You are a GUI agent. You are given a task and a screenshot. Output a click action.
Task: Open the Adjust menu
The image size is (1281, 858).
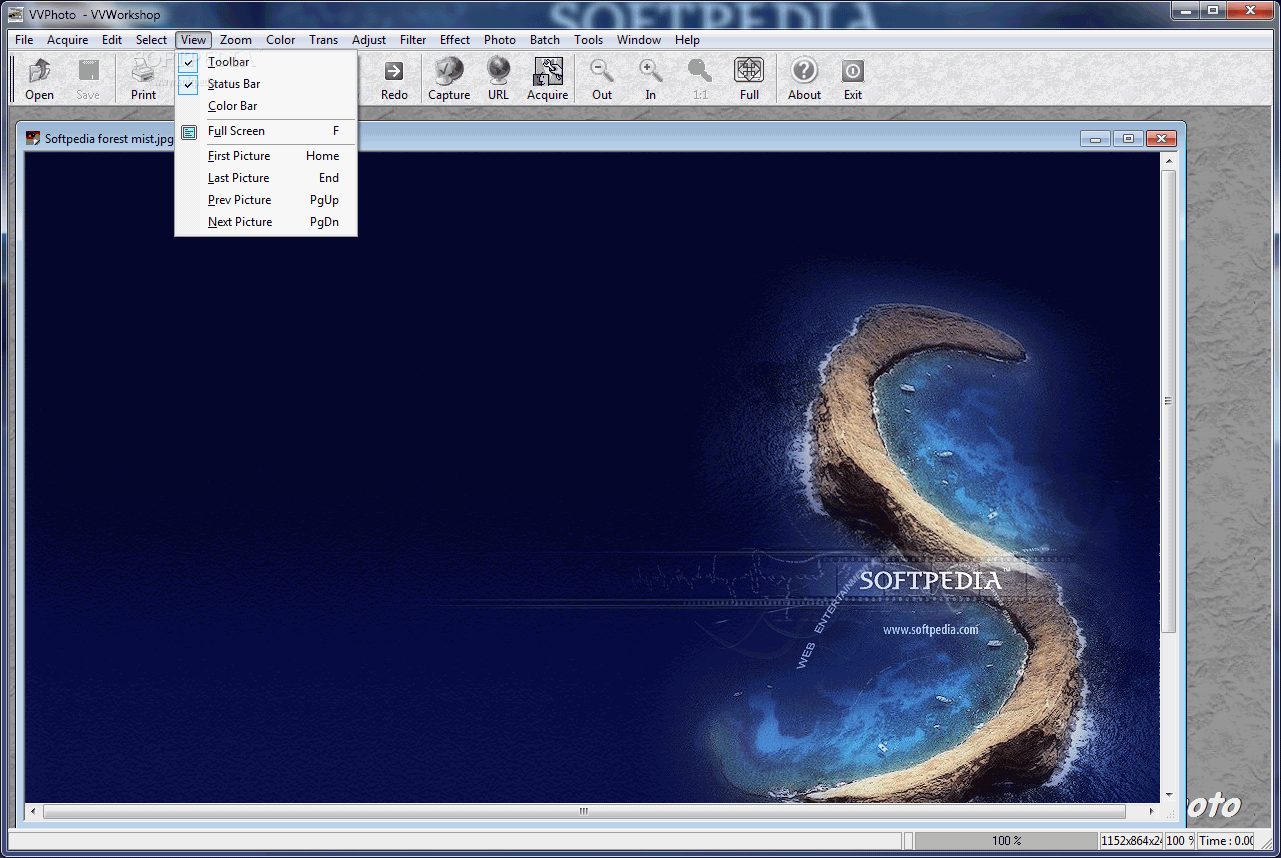[369, 40]
